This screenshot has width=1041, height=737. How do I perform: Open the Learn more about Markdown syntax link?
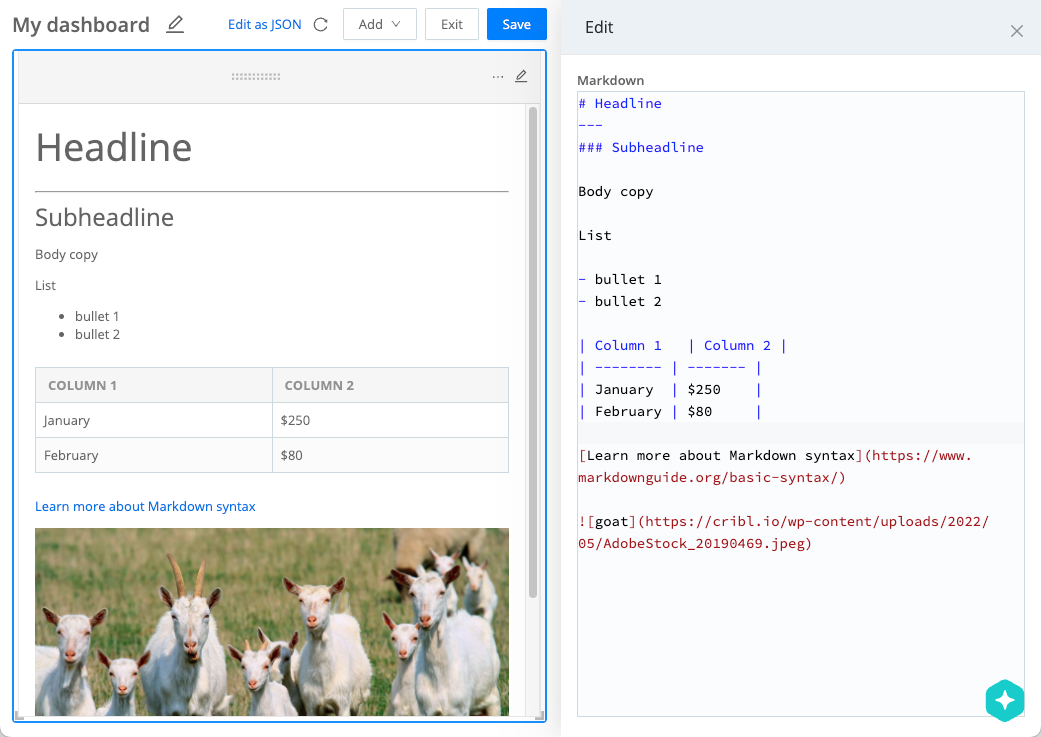[x=145, y=506]
